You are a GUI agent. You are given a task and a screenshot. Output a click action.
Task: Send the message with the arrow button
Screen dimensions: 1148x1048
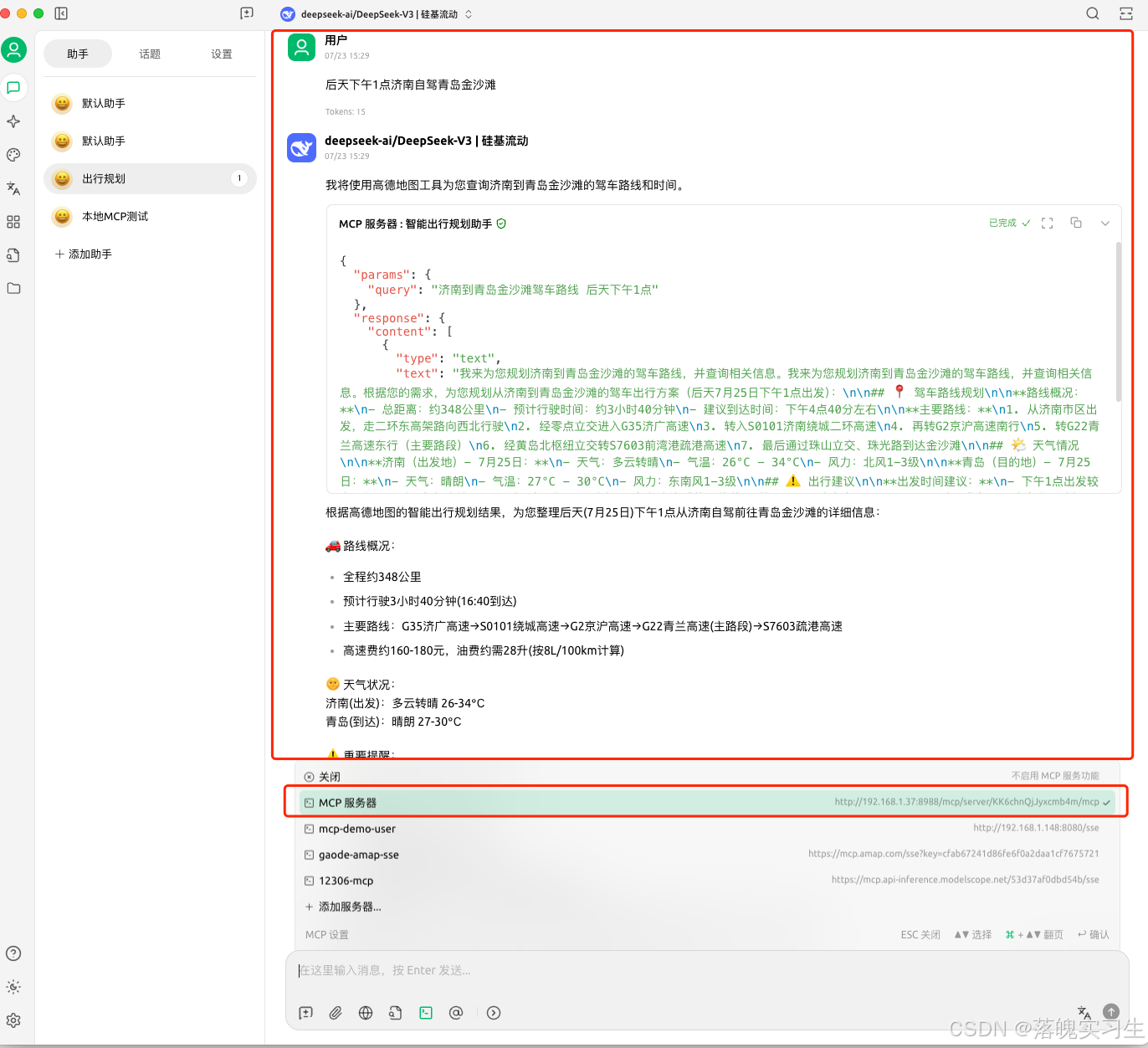pyautogui.click(x=1111, y=1011)
